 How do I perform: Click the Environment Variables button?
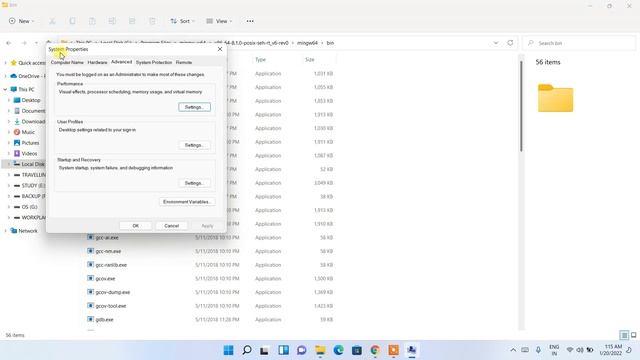tap(187, 202)
